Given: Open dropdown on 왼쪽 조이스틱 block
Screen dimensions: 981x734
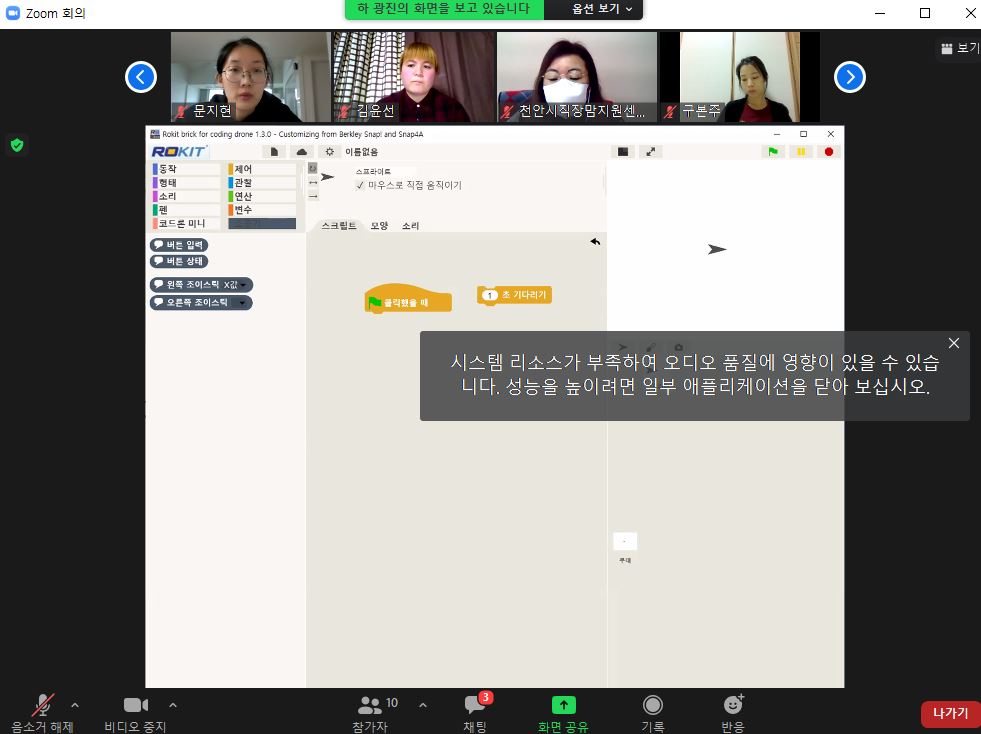Looking at the screenshot, I should pos(243,285).
